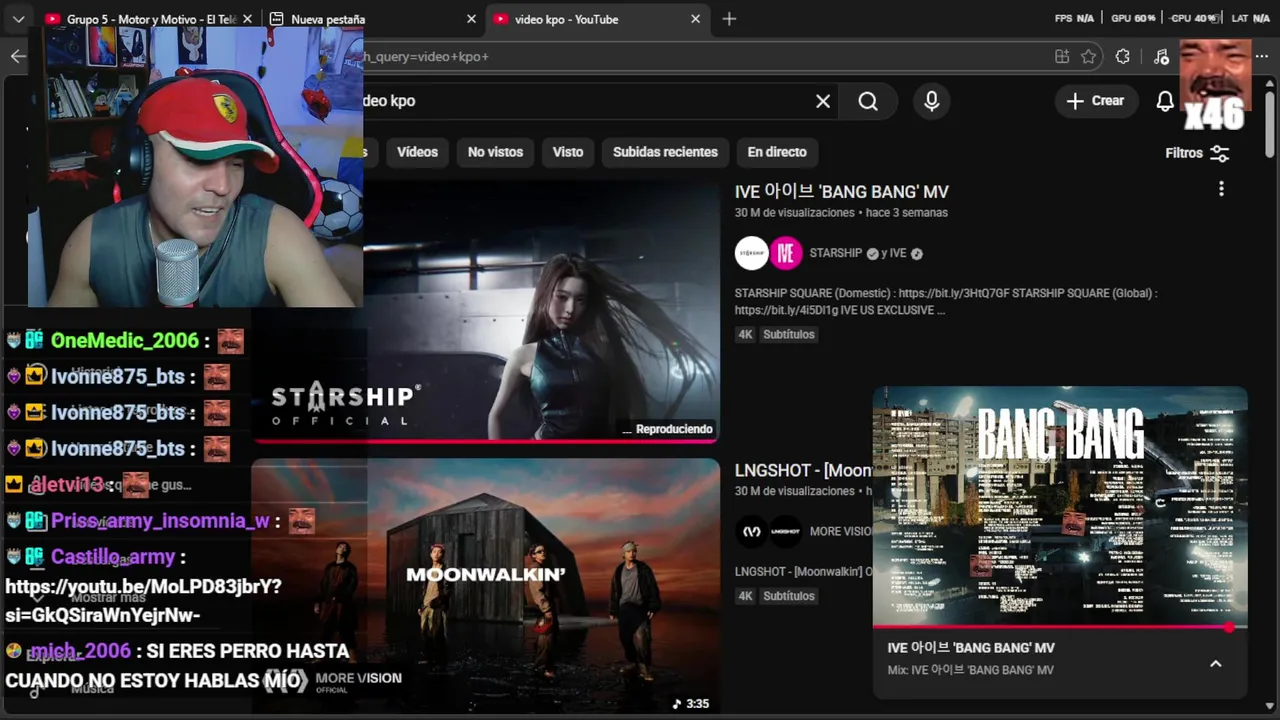Click the STARSHIP SQUARE description text
This screenshot has height=720, width=1280.
[946, 301]
